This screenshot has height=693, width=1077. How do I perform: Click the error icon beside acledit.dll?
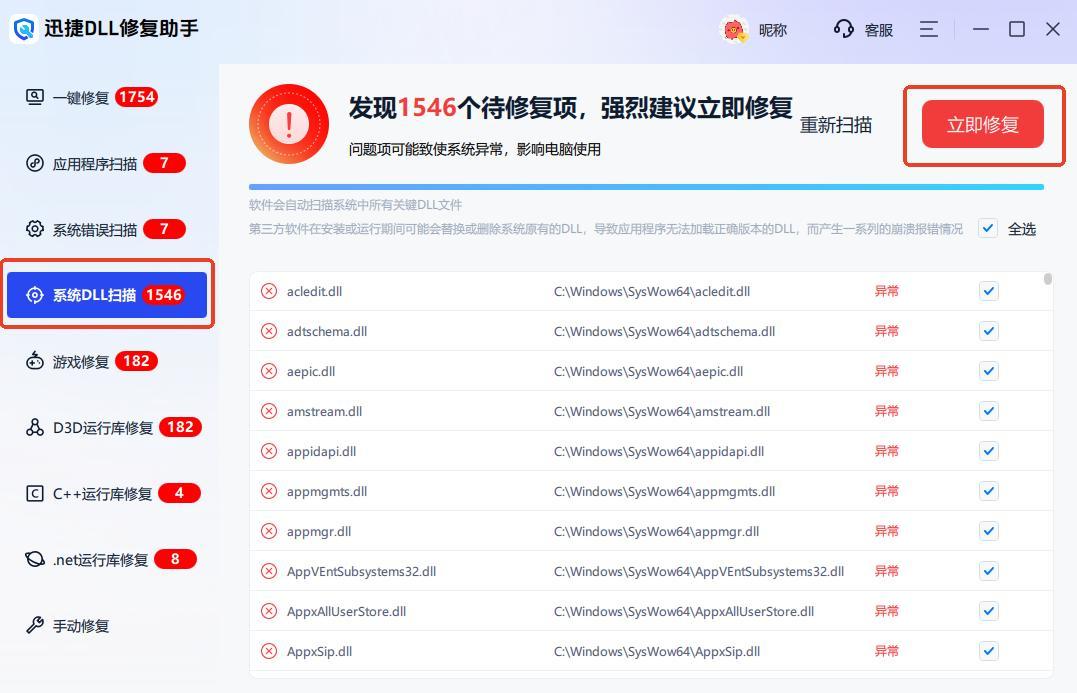(269, 291)
